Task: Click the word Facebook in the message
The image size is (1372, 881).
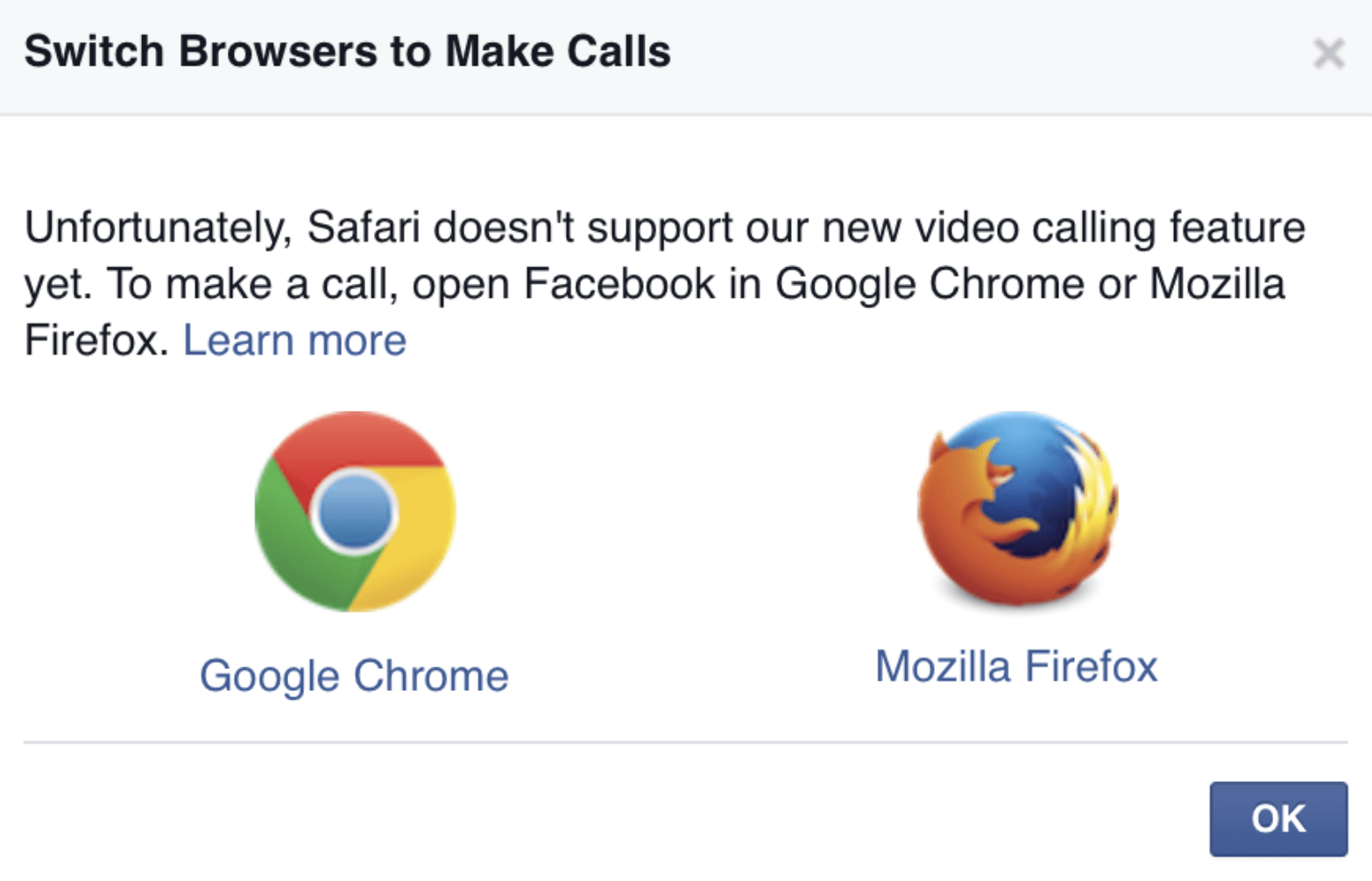Action: 619,284
